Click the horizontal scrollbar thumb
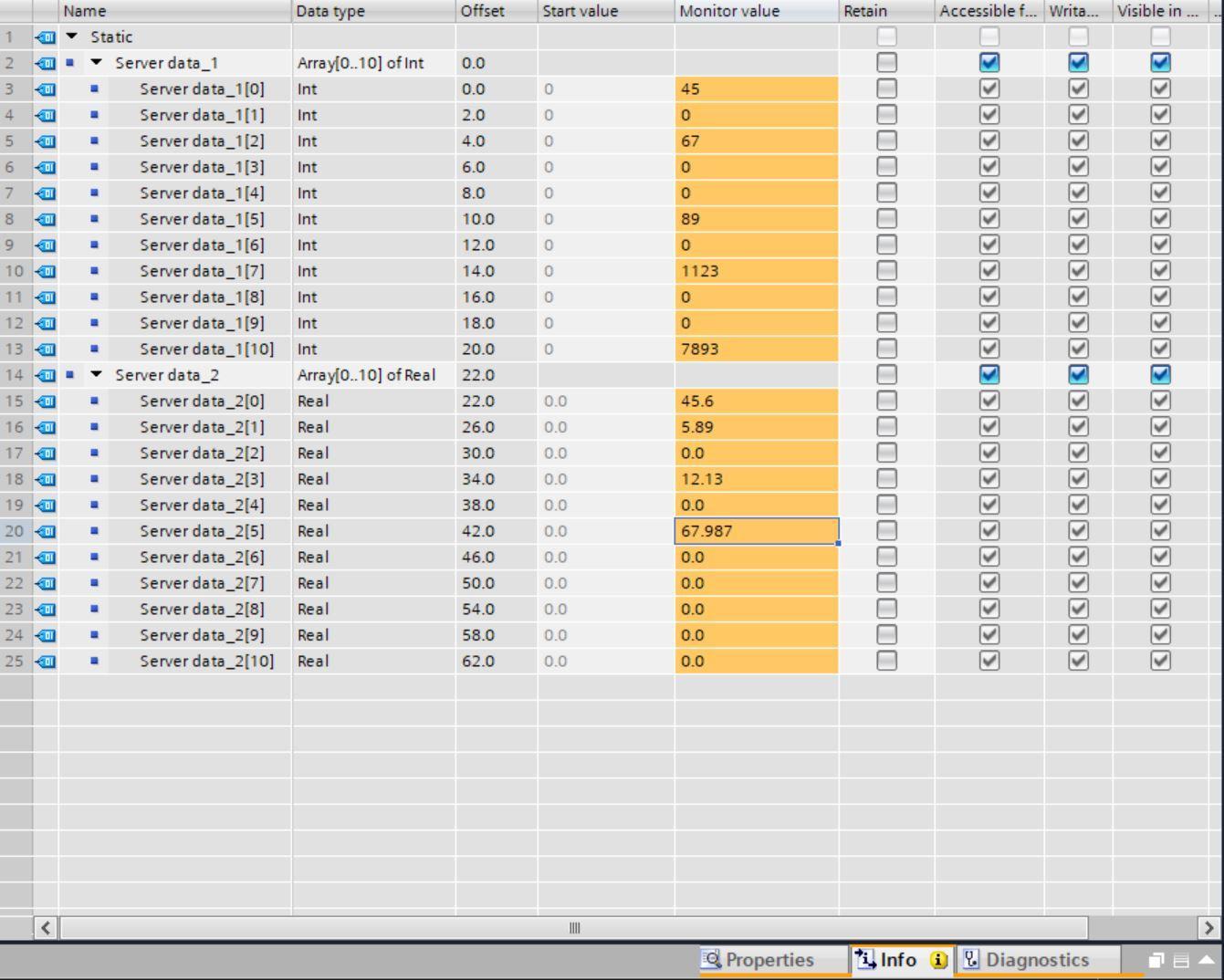 pyautogui.click(x=574, y=928)
